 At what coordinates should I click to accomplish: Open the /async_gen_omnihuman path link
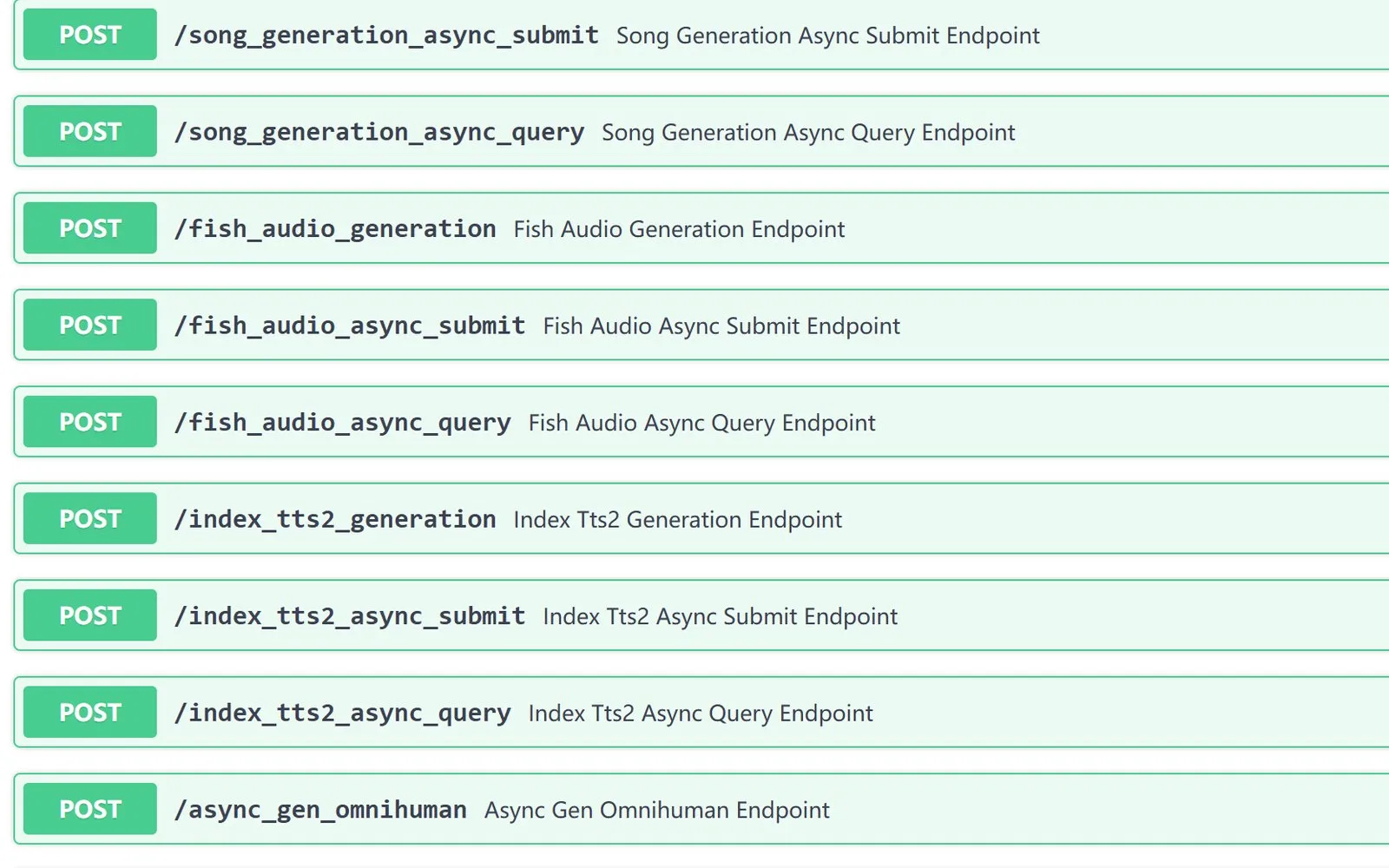pos(320,810)
